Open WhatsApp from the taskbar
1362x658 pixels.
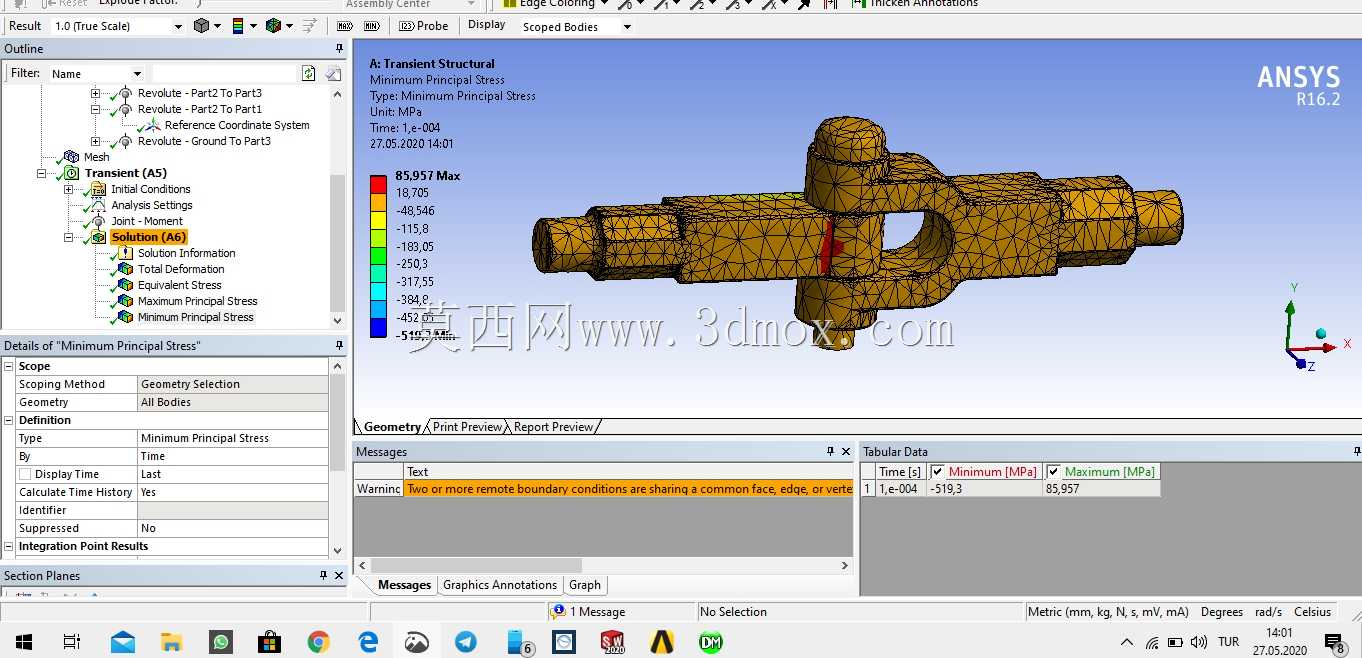pos(221,642)
